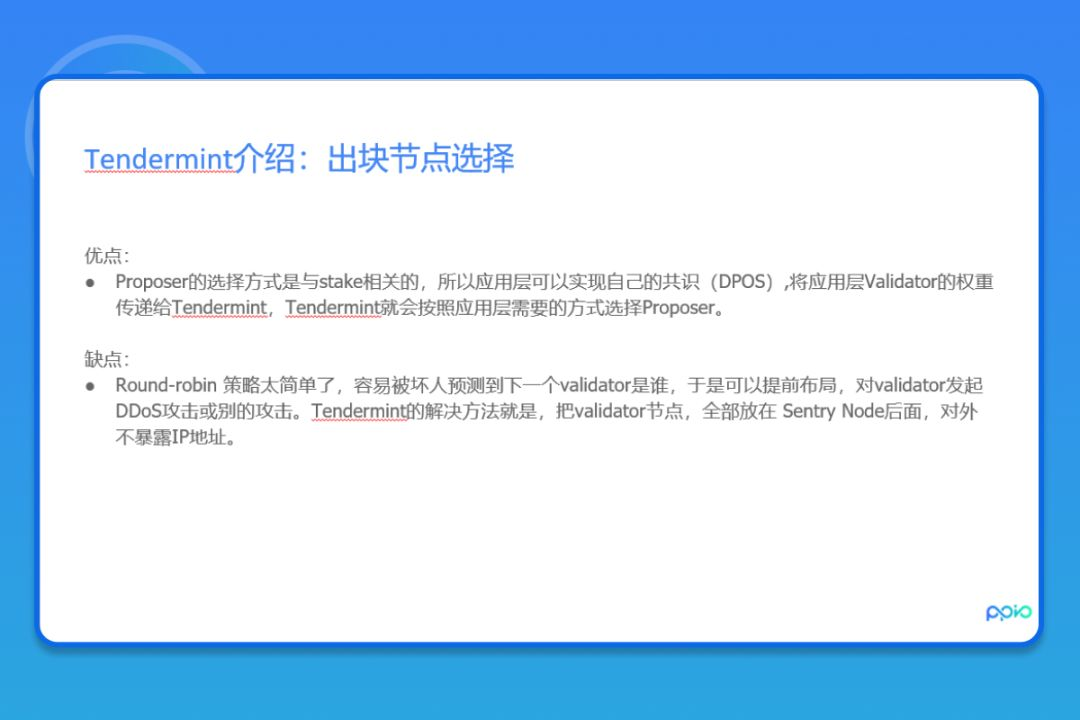Click the phrase Round-robin 策略
1080x720 pixels.
pyautogui.click(x=190, y=384)
